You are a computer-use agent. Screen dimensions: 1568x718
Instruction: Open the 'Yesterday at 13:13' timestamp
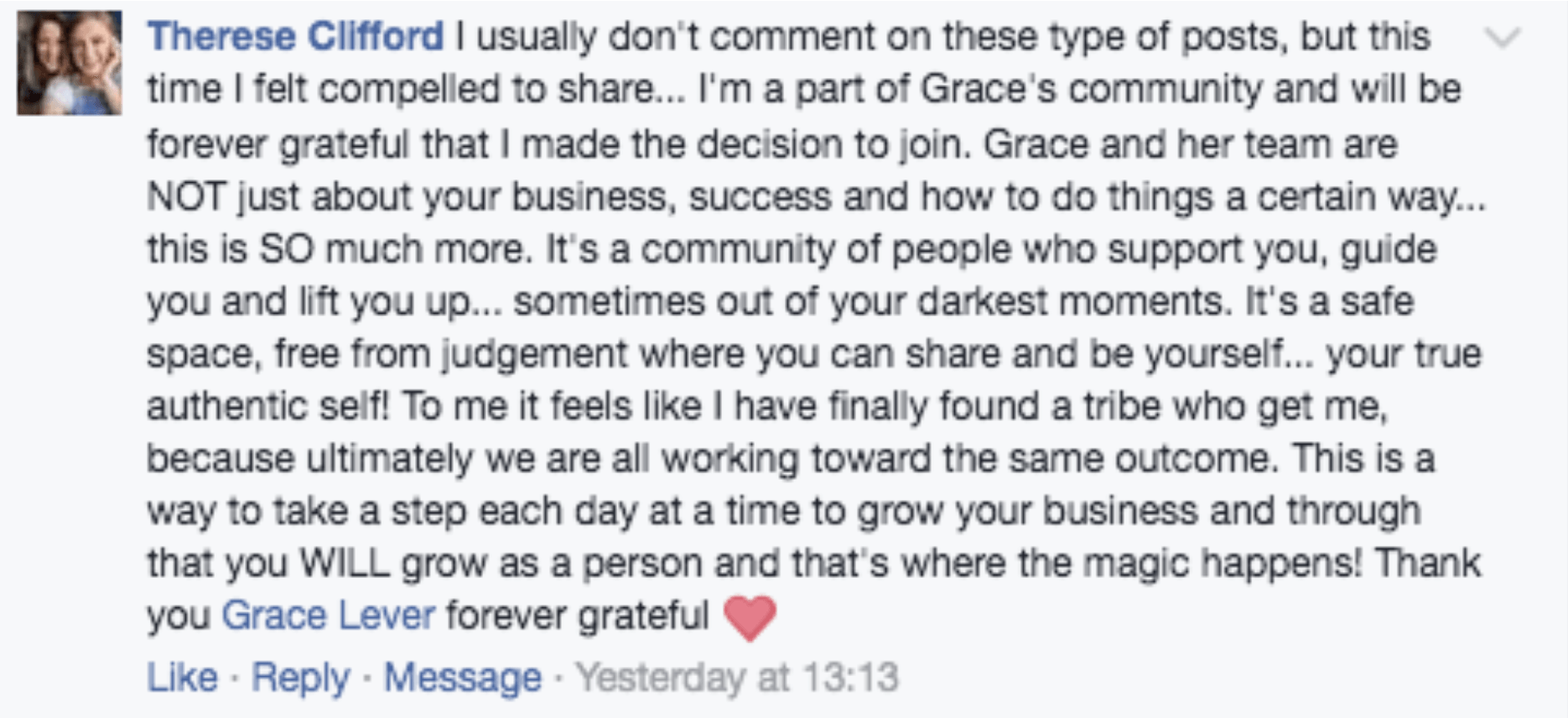[737, 678]
